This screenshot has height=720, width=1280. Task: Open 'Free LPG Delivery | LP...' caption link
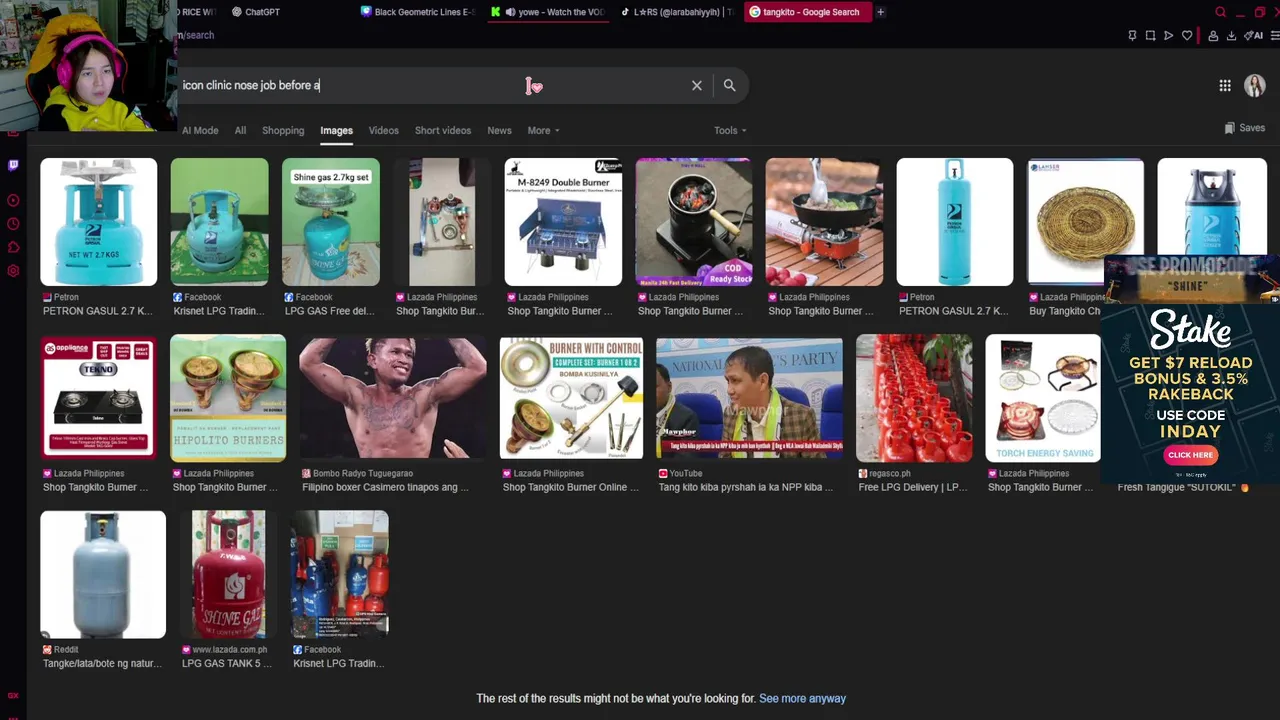point(913,487)
